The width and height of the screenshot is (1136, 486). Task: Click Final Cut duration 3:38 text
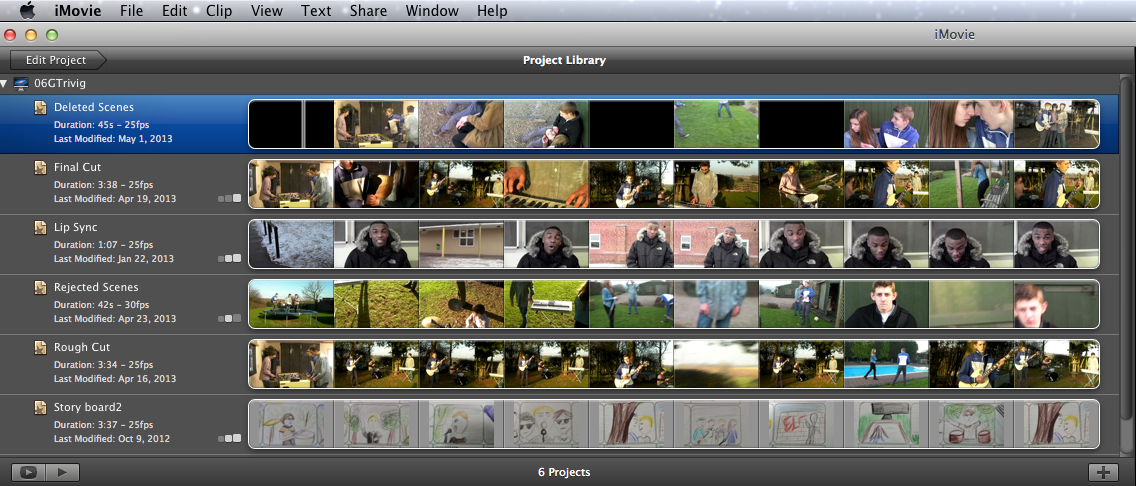[x=104, y=185]
